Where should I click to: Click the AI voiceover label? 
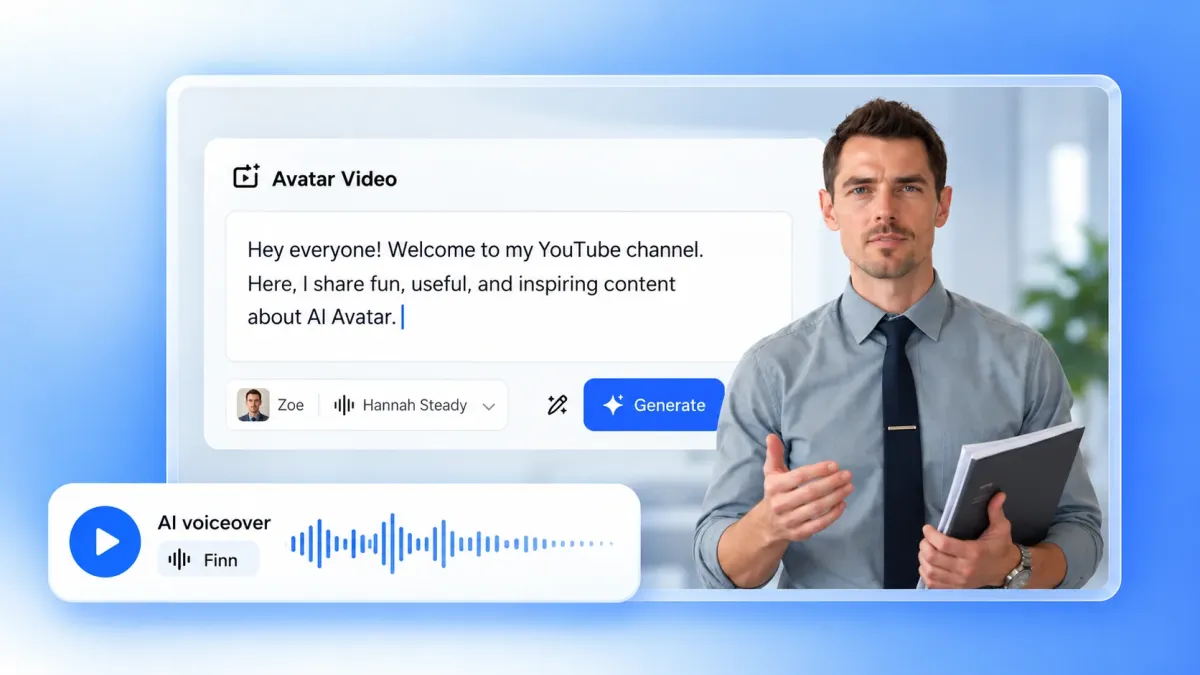click(x=214, y=523)
